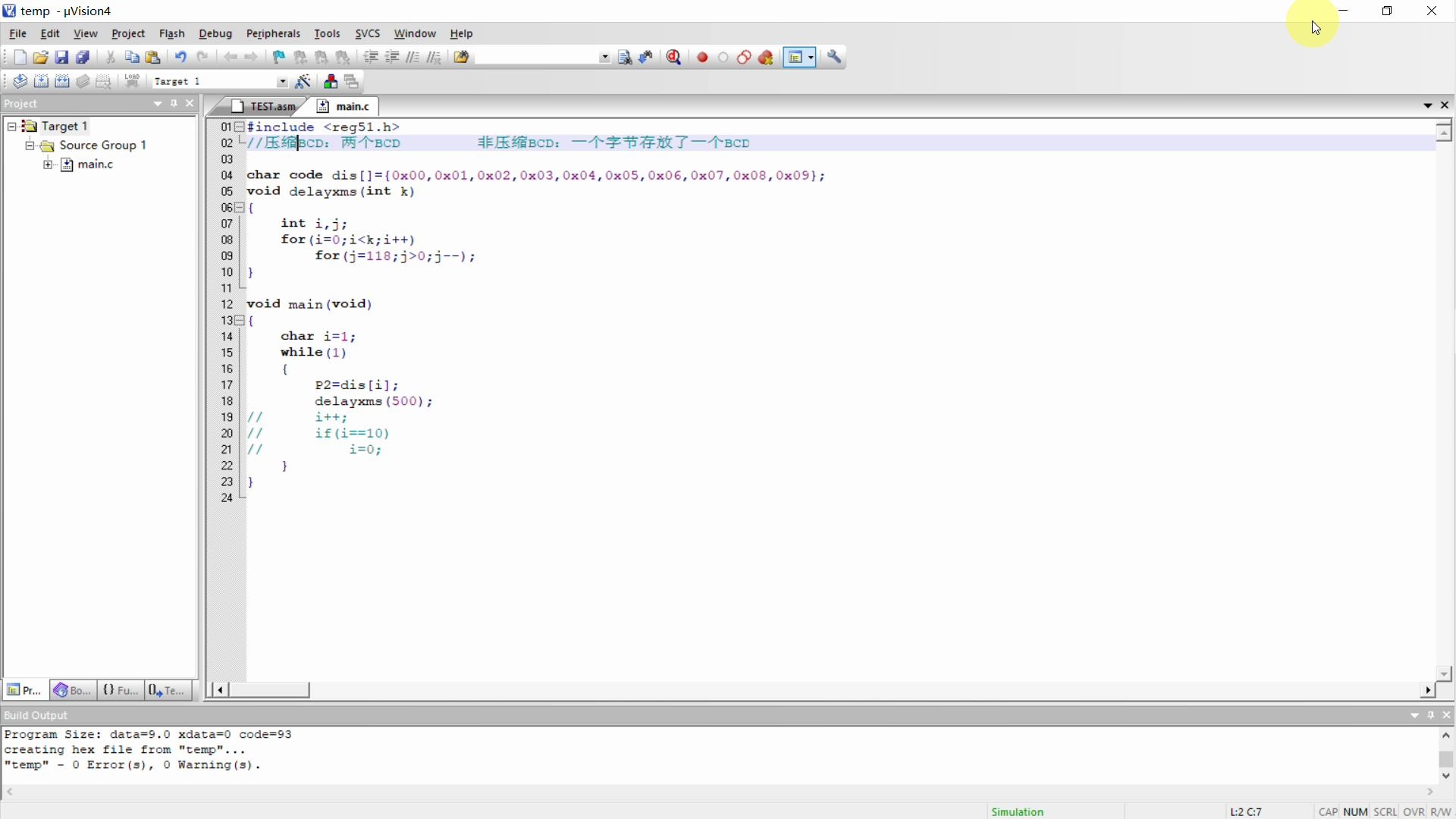Comment selected lines icon
Viewport: 1456px width, 819px height.
(x=413, y=58)
